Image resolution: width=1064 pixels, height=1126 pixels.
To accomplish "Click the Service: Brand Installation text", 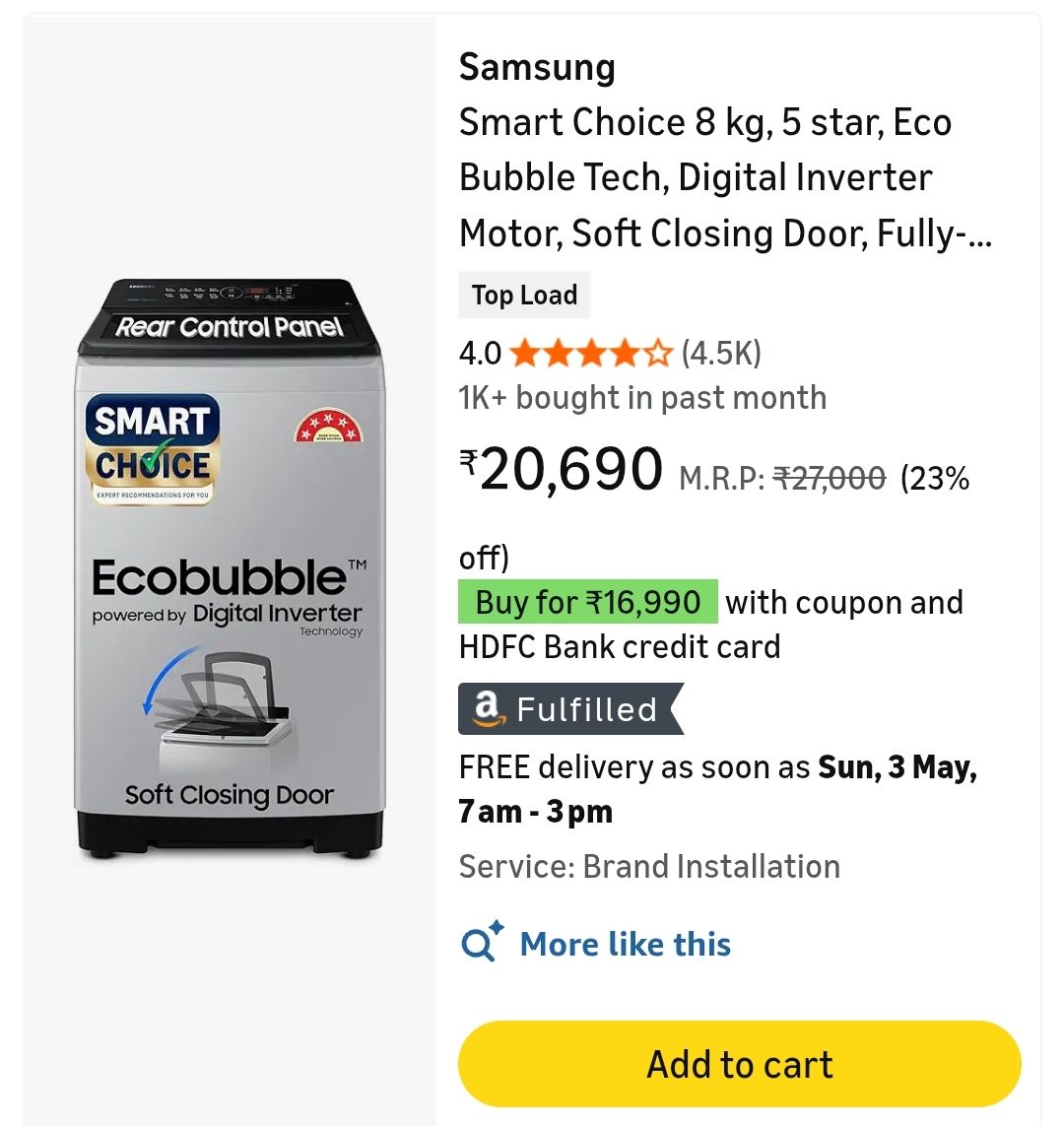I will click(x=649, y=866).
